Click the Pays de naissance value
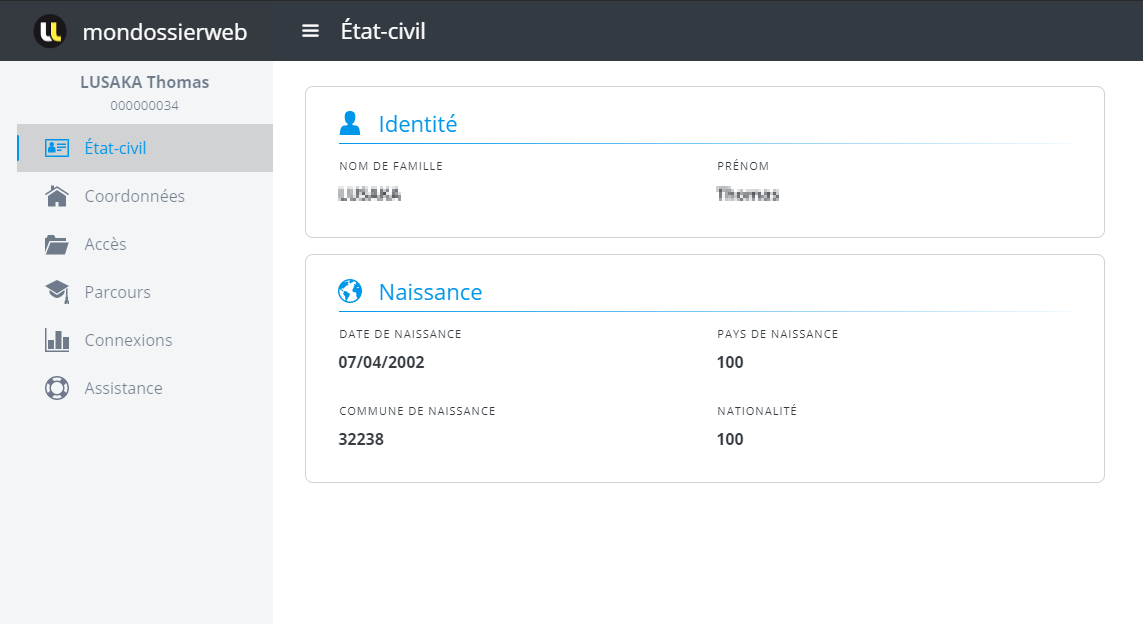This screenshot has width=1143, height=624. click(x=730, y=362)
